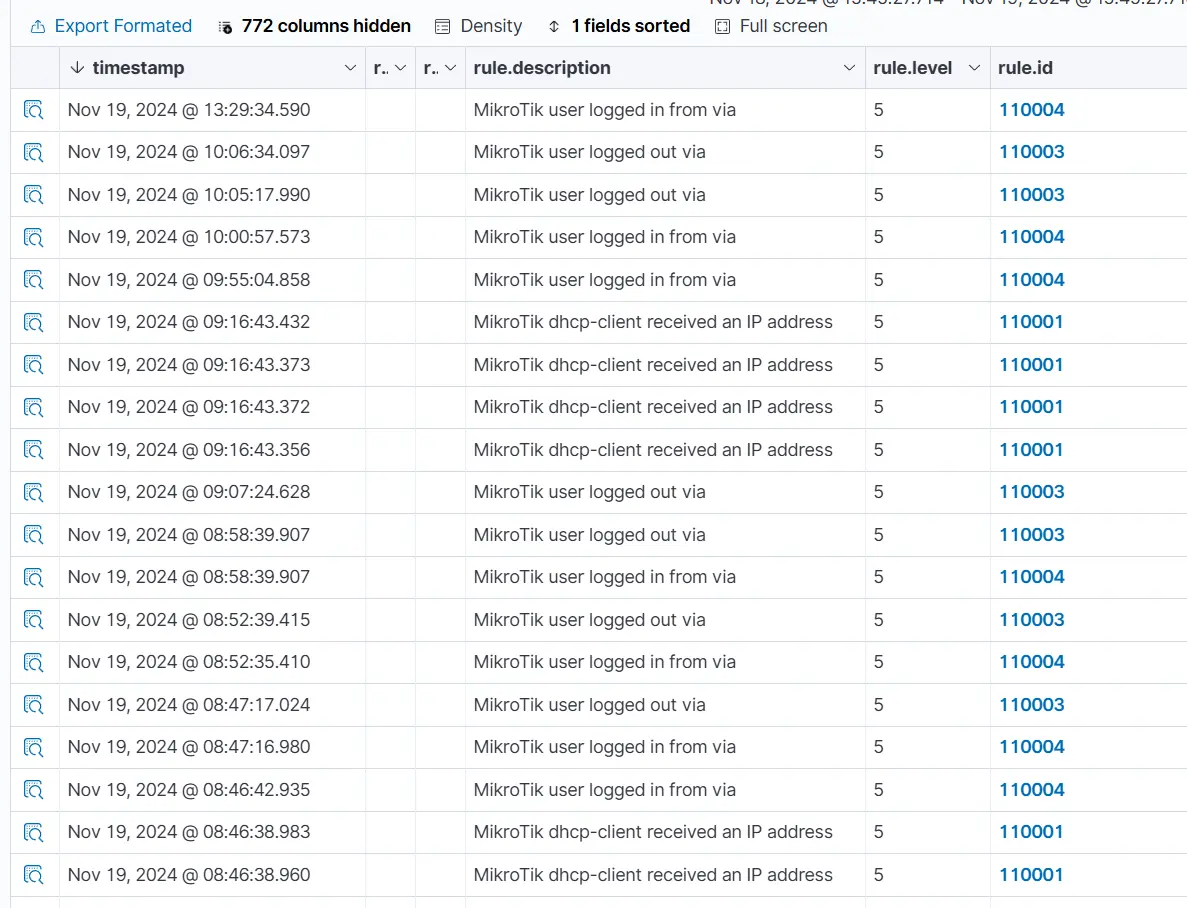Click the rule.id column header

[x=1025, y=68]
